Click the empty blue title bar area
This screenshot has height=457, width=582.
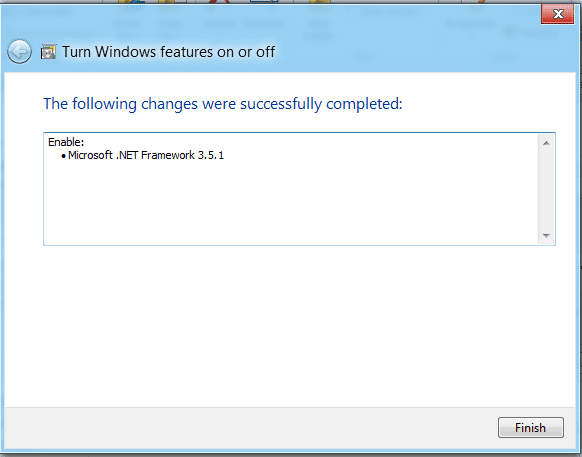pos(408,52)
